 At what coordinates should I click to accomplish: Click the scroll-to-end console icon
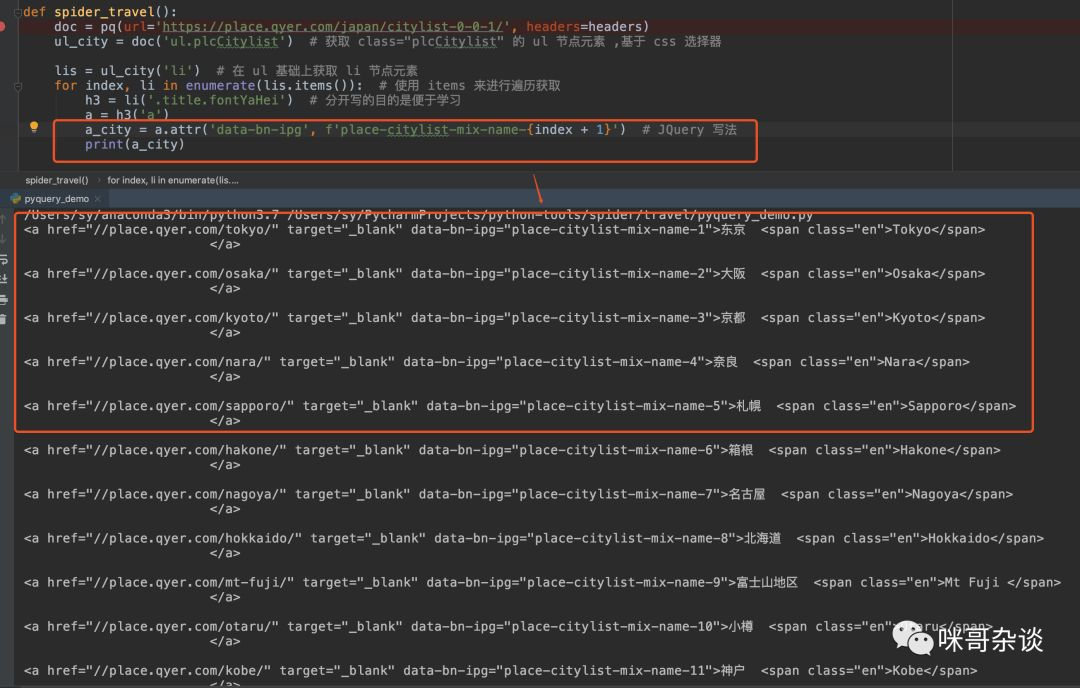click(3, 279)
